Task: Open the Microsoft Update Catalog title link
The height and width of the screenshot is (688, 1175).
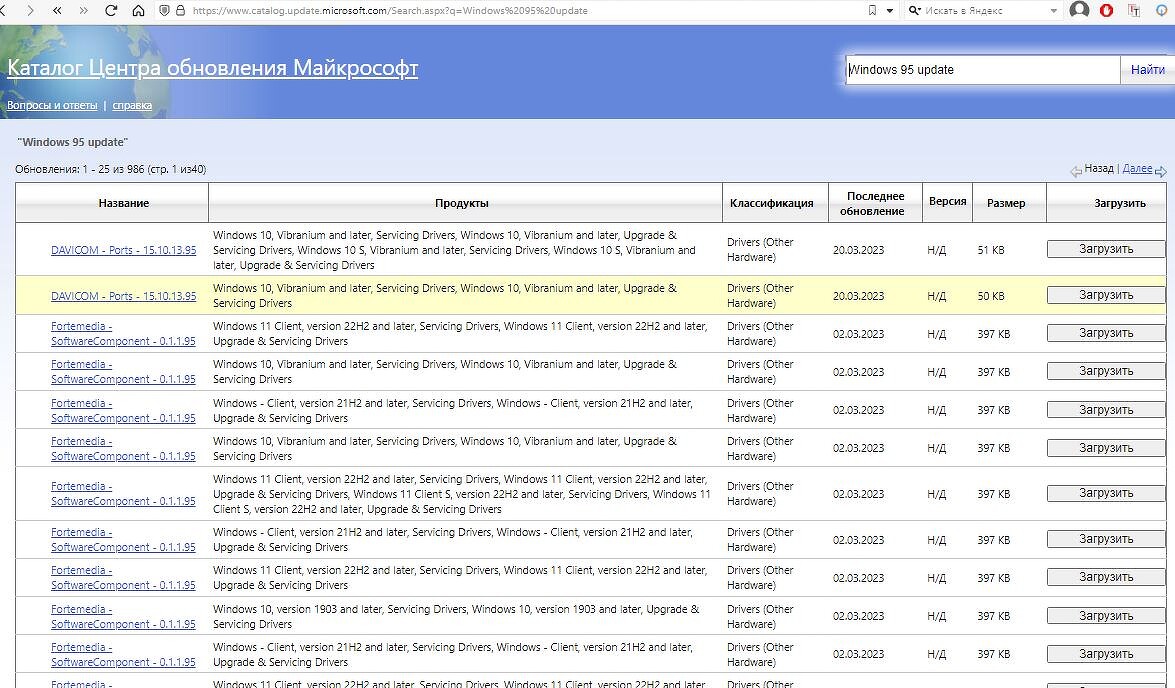Action: [213, 67]
